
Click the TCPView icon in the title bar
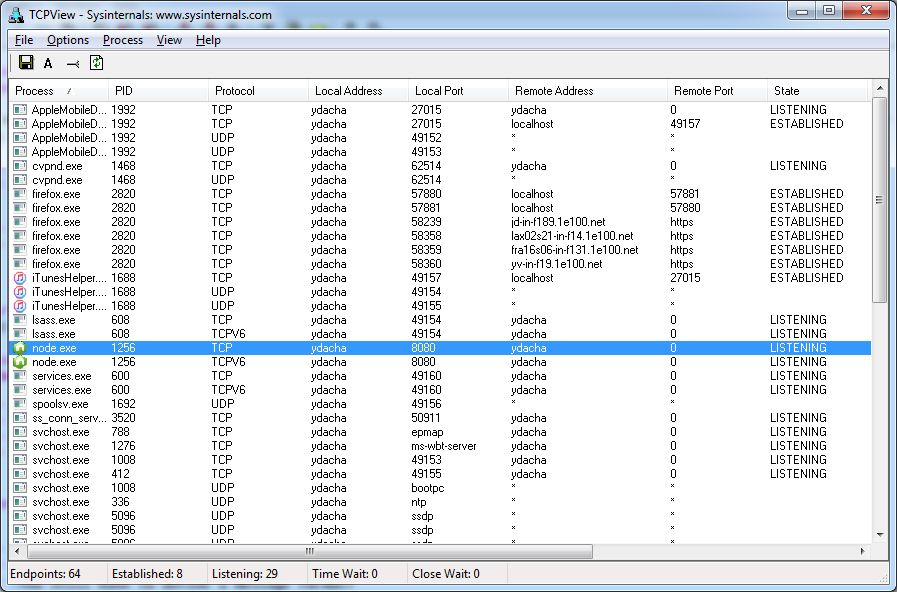16,15
